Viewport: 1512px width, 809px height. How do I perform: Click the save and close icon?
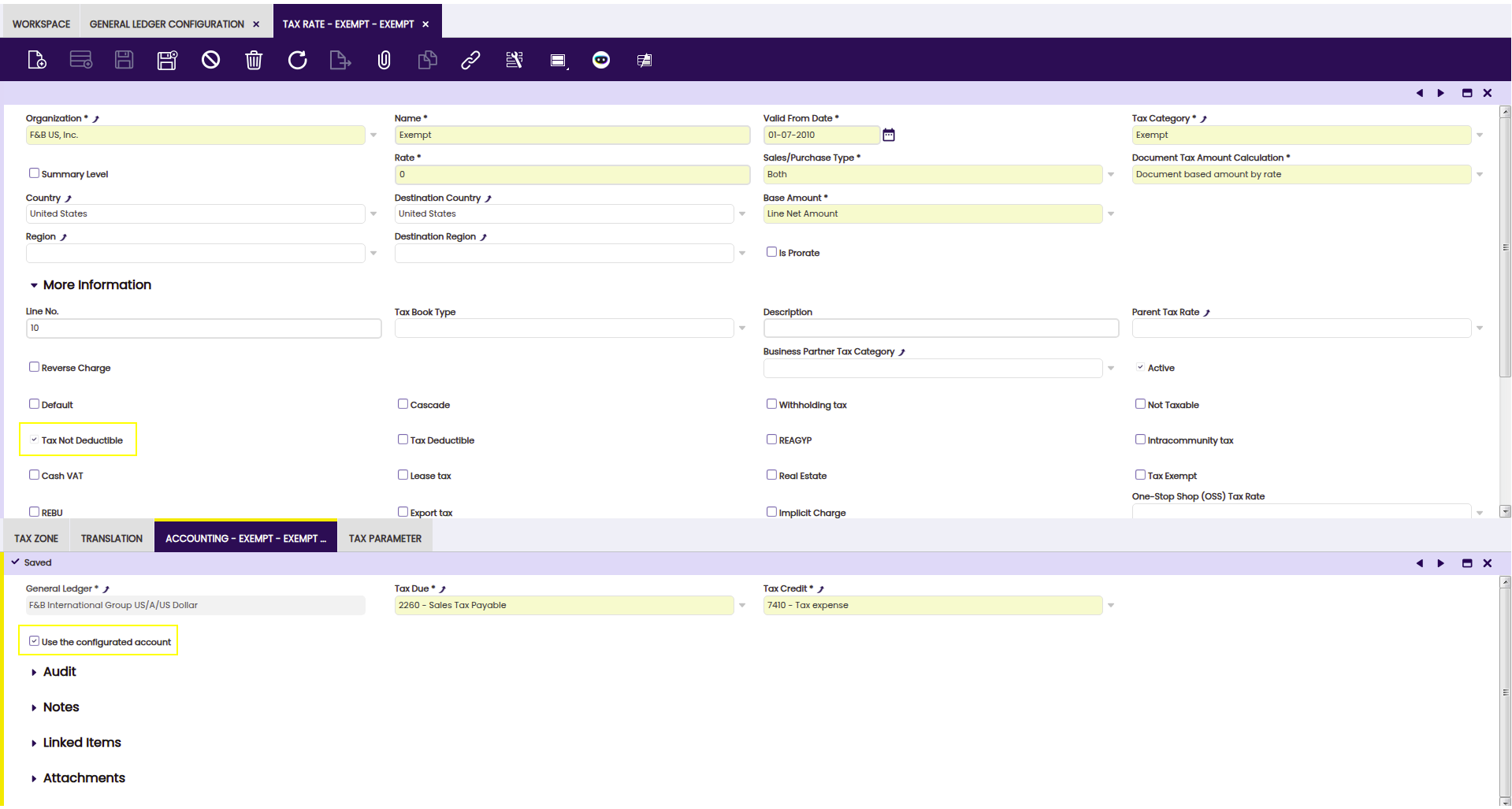pyautogui.click(x=167, y=60)
